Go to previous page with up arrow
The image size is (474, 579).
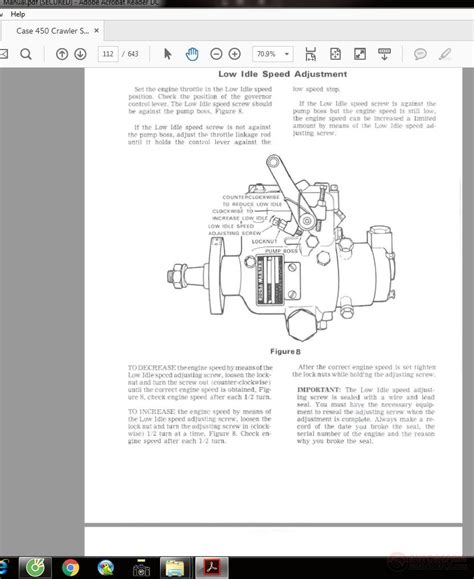62,54
